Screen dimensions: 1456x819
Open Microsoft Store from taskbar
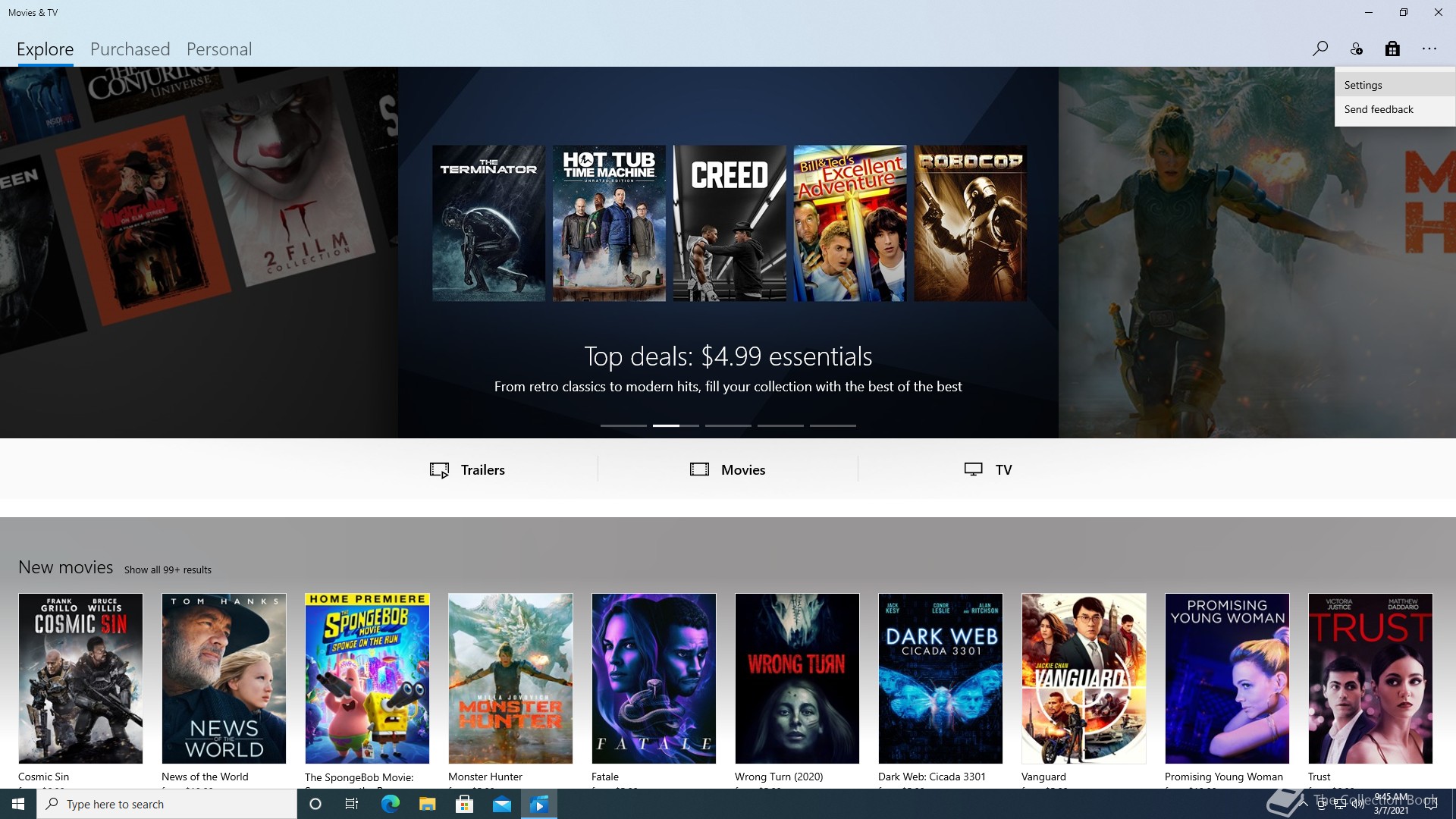pos(464,804)
